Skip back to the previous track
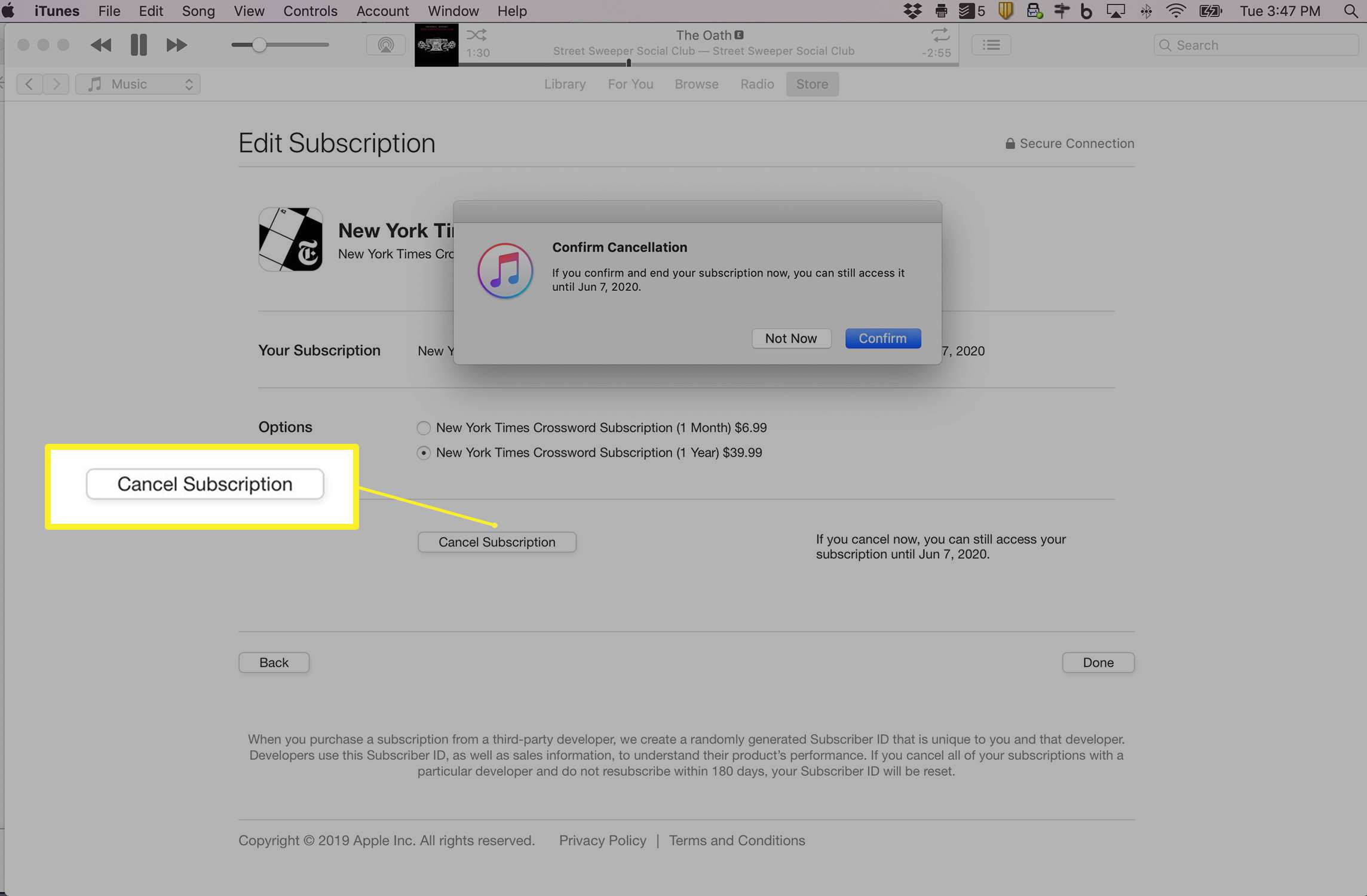Viewport: 1367px width, 896px height. [101, 45]
